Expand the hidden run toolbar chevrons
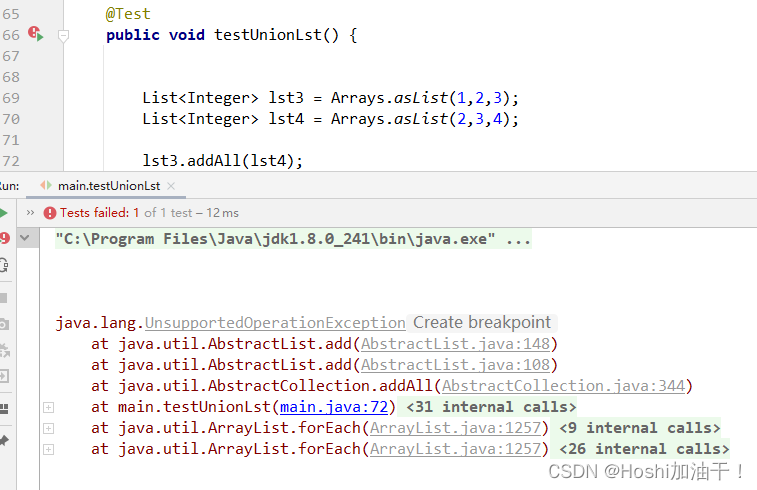This screenshot has width=757, height=490. (x=30, y=212)
